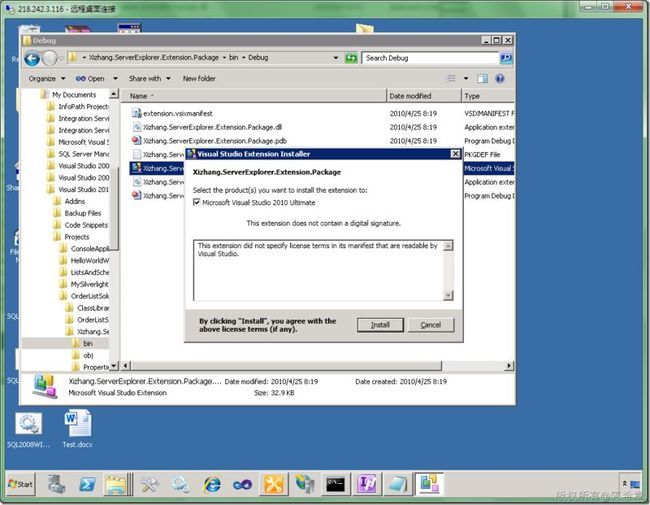This screenshot has width=650, height=505.
Task: Select the obj folder in tree
Action: point(88,355)
